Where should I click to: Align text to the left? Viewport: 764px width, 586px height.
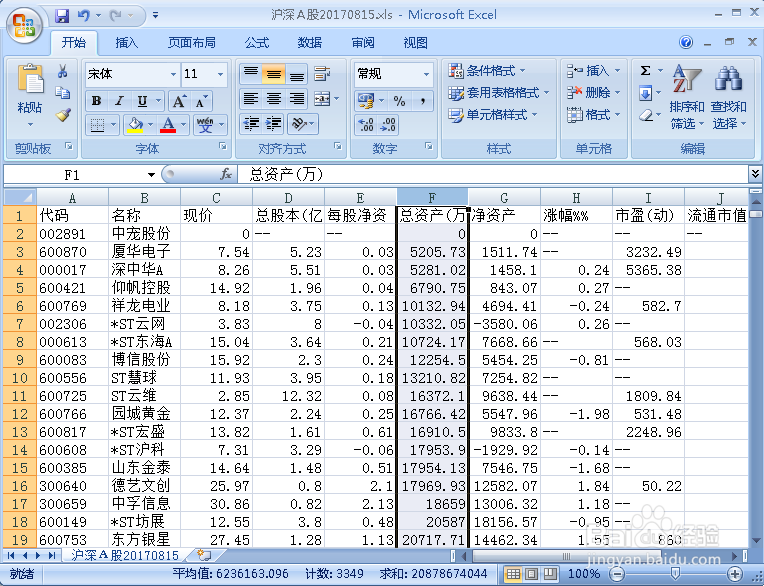click(251, 99)
